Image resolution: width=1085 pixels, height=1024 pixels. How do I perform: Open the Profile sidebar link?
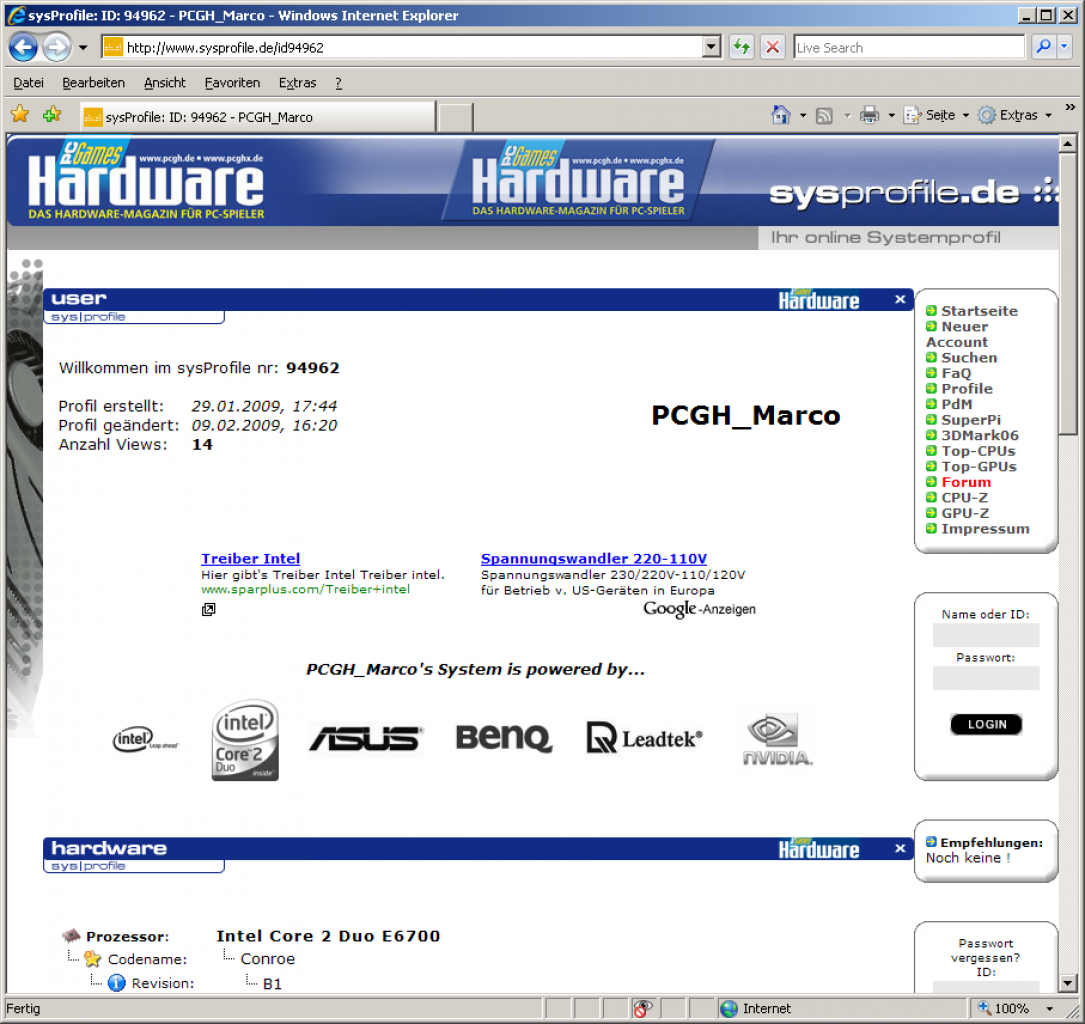tap(967, 389)
